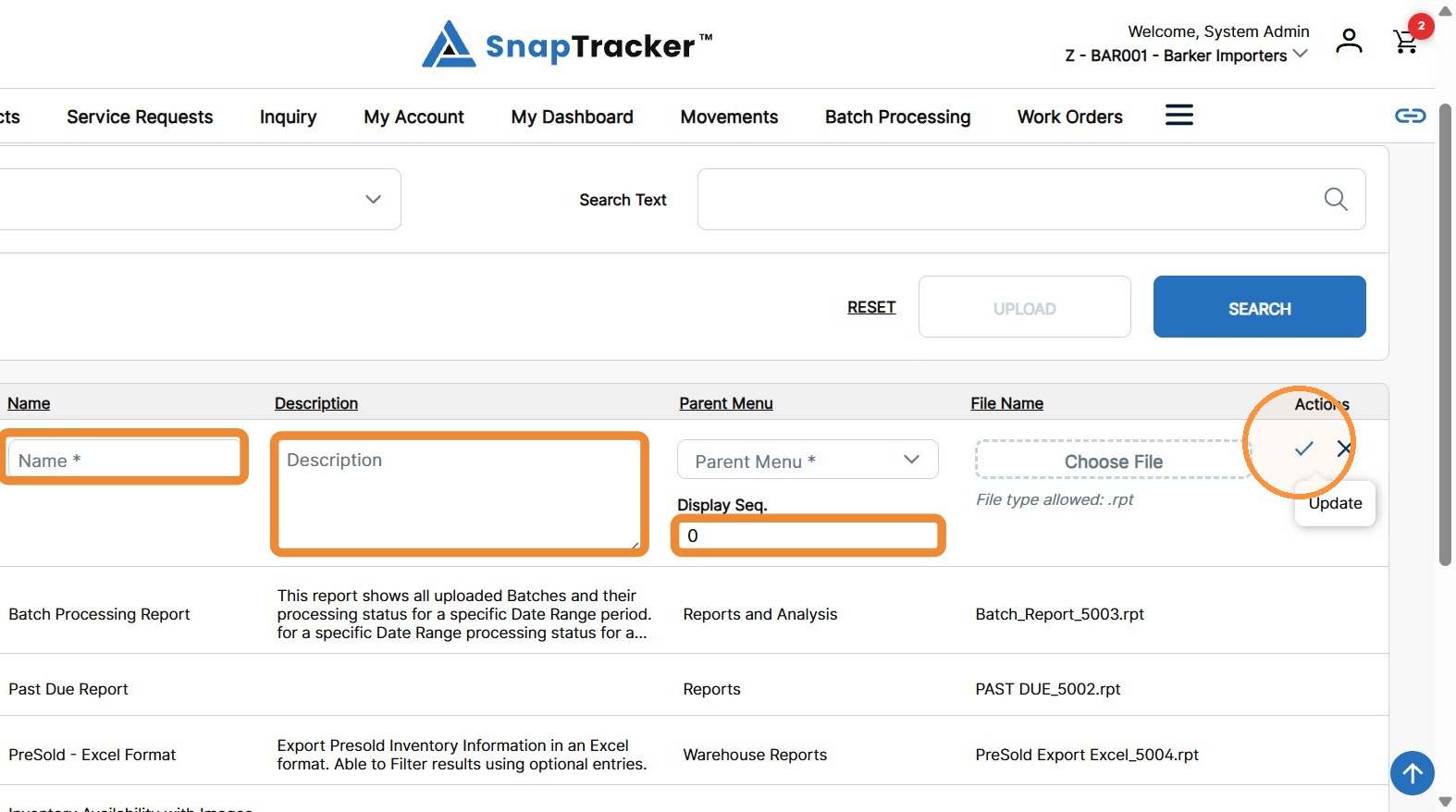This screenshot has width=1456, height=812.
Task: Click the SEARCH button
Action: click(x=1259, y=307)
